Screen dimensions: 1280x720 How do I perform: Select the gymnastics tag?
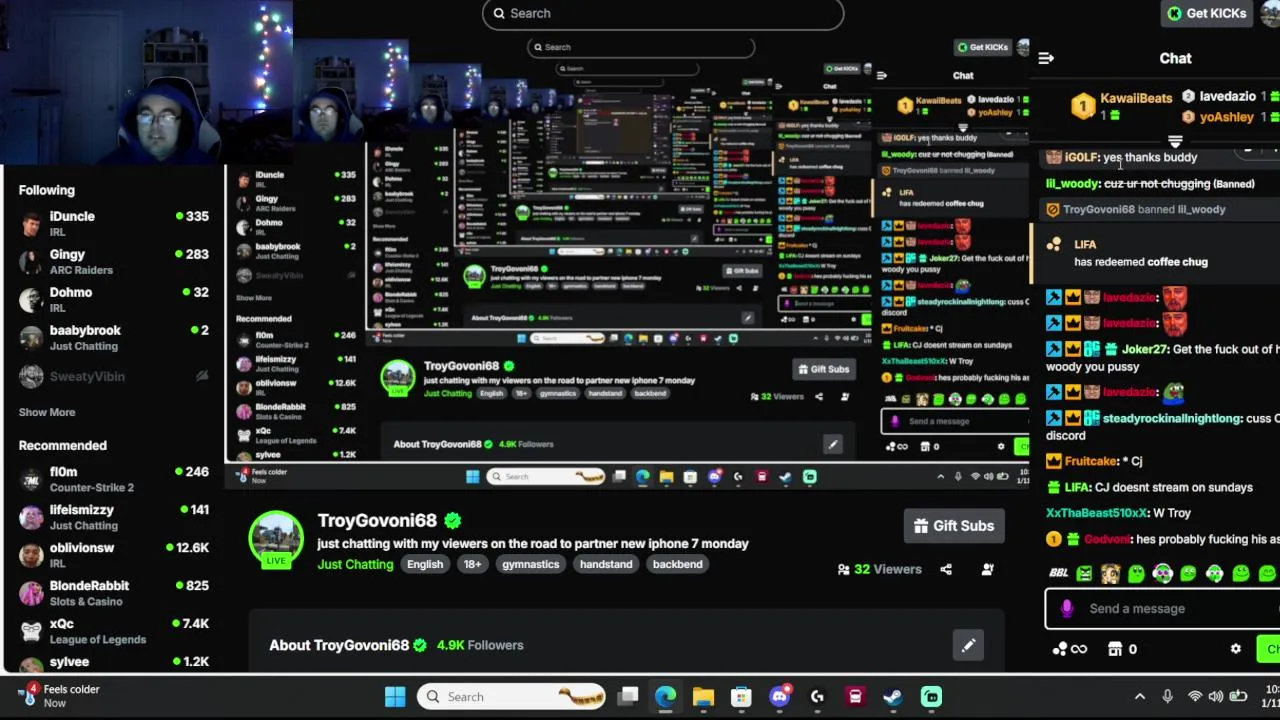tap(530, 564)
